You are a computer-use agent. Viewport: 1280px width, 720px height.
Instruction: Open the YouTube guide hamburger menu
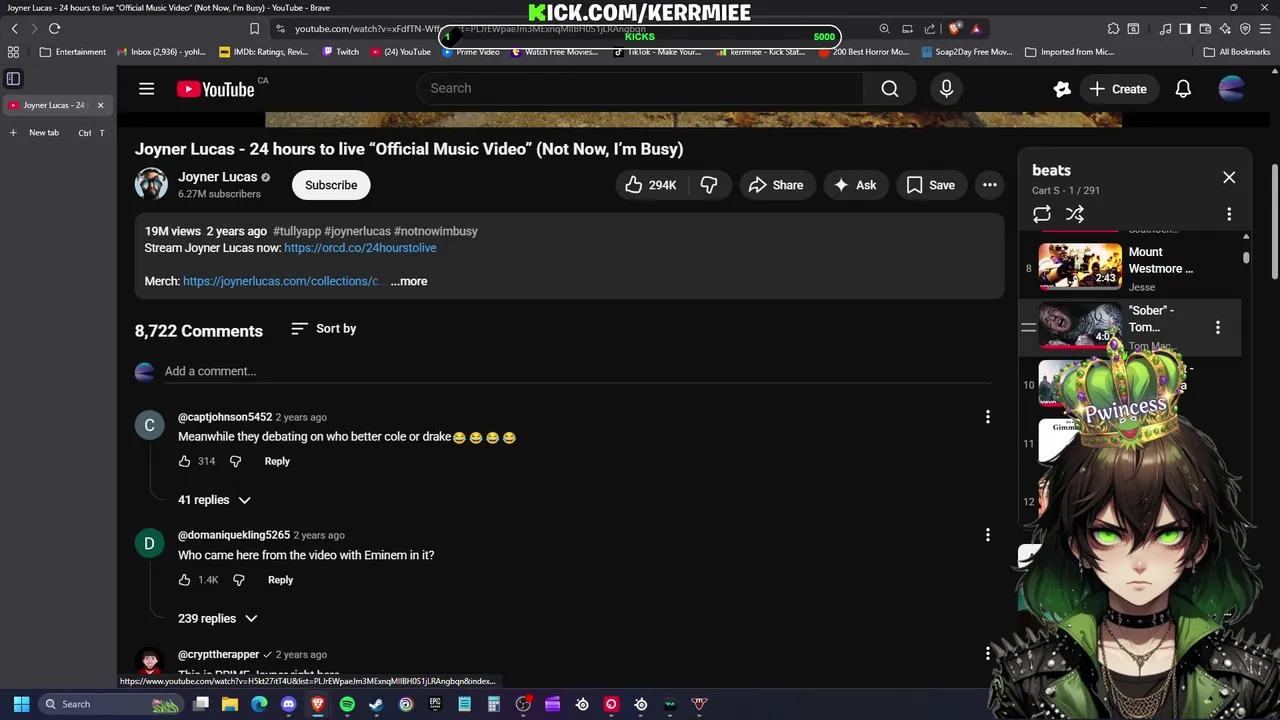146,89
